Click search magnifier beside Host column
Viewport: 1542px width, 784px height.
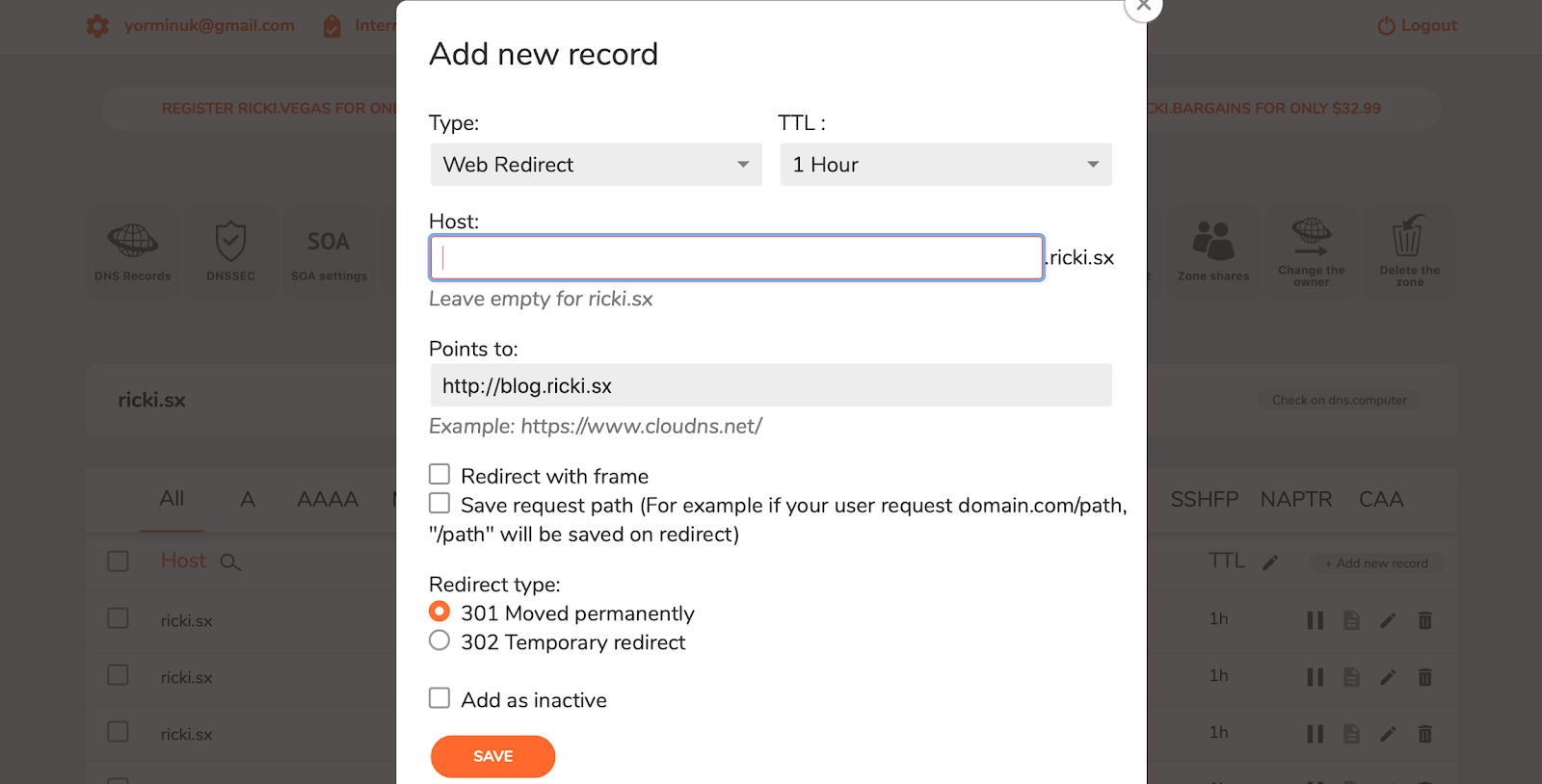pos(229,562)
